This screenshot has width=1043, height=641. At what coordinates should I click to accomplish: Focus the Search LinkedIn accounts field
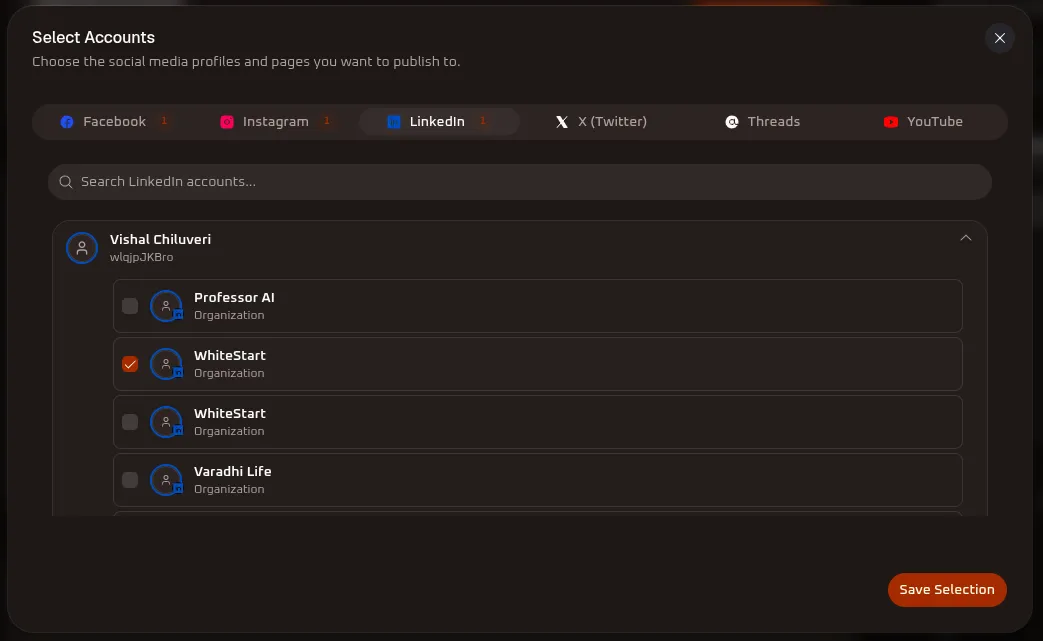[520, 182]
